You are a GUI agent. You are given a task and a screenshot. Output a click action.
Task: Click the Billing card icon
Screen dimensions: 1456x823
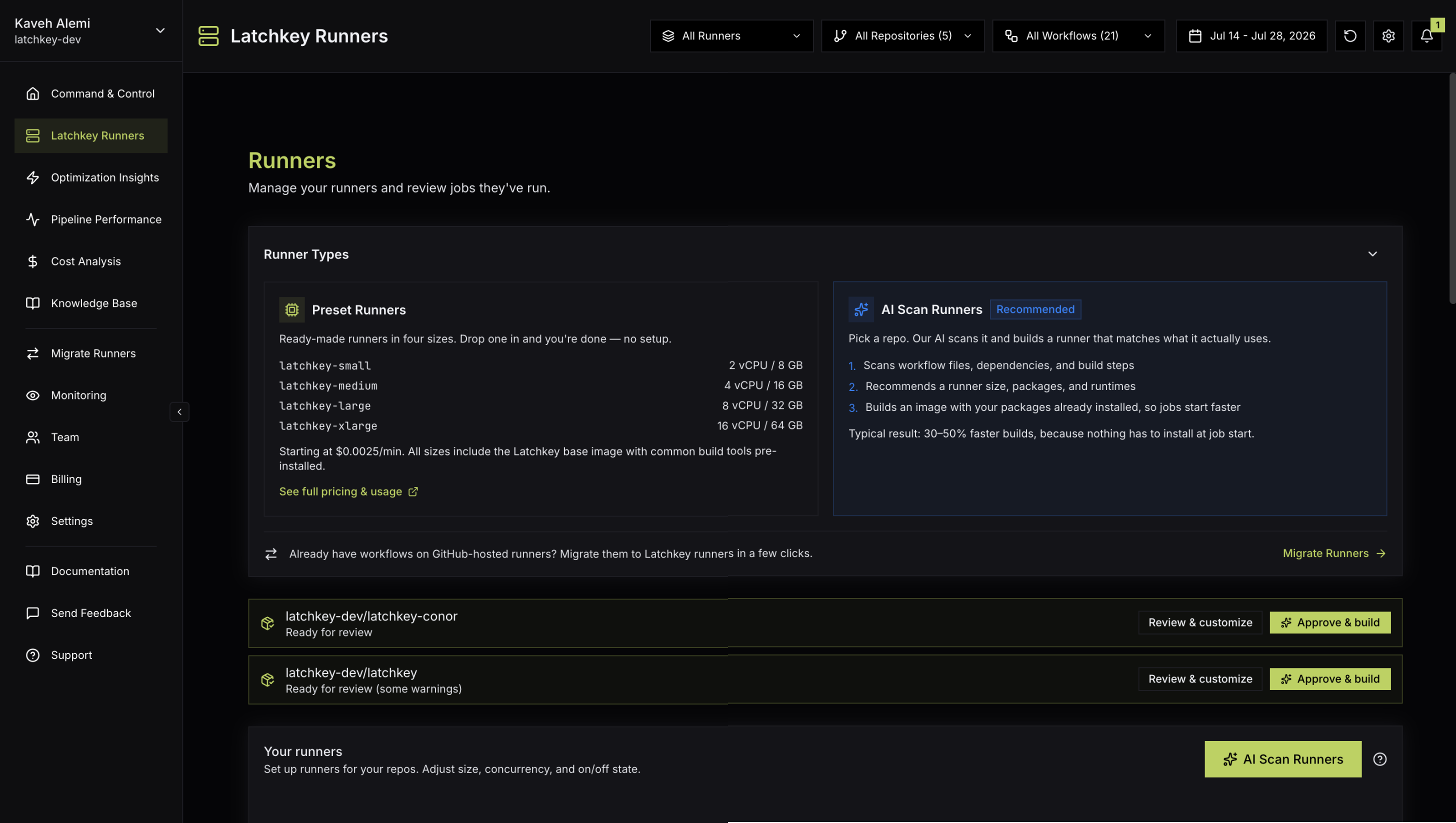(33, 479)
